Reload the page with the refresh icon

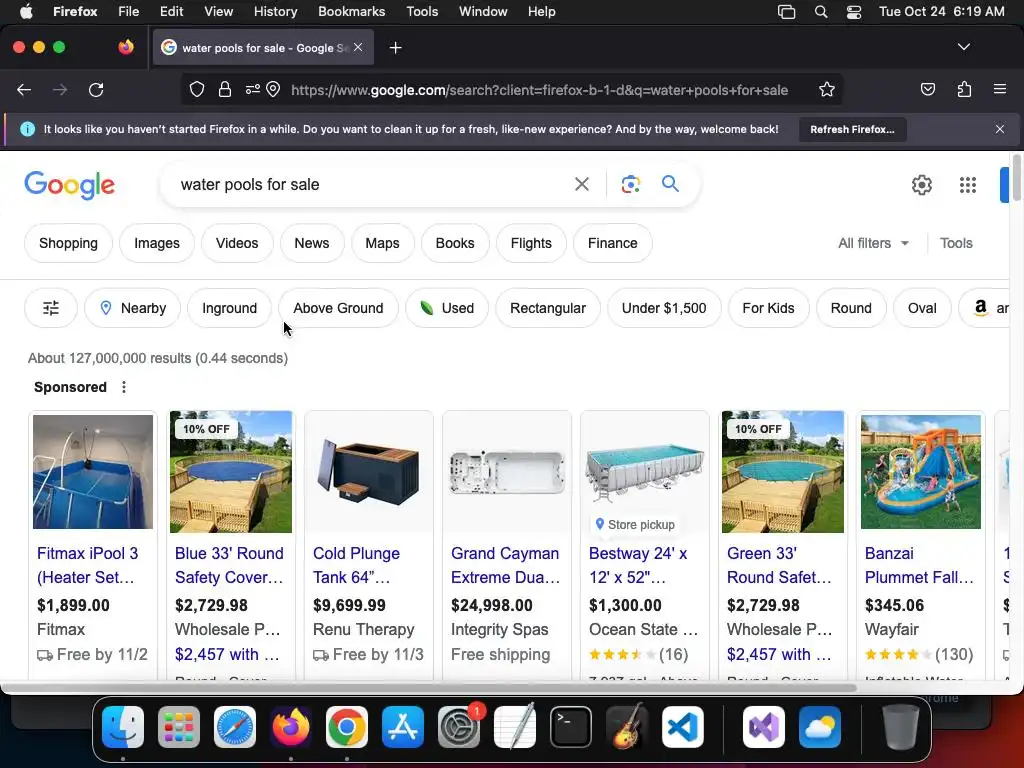96,89
